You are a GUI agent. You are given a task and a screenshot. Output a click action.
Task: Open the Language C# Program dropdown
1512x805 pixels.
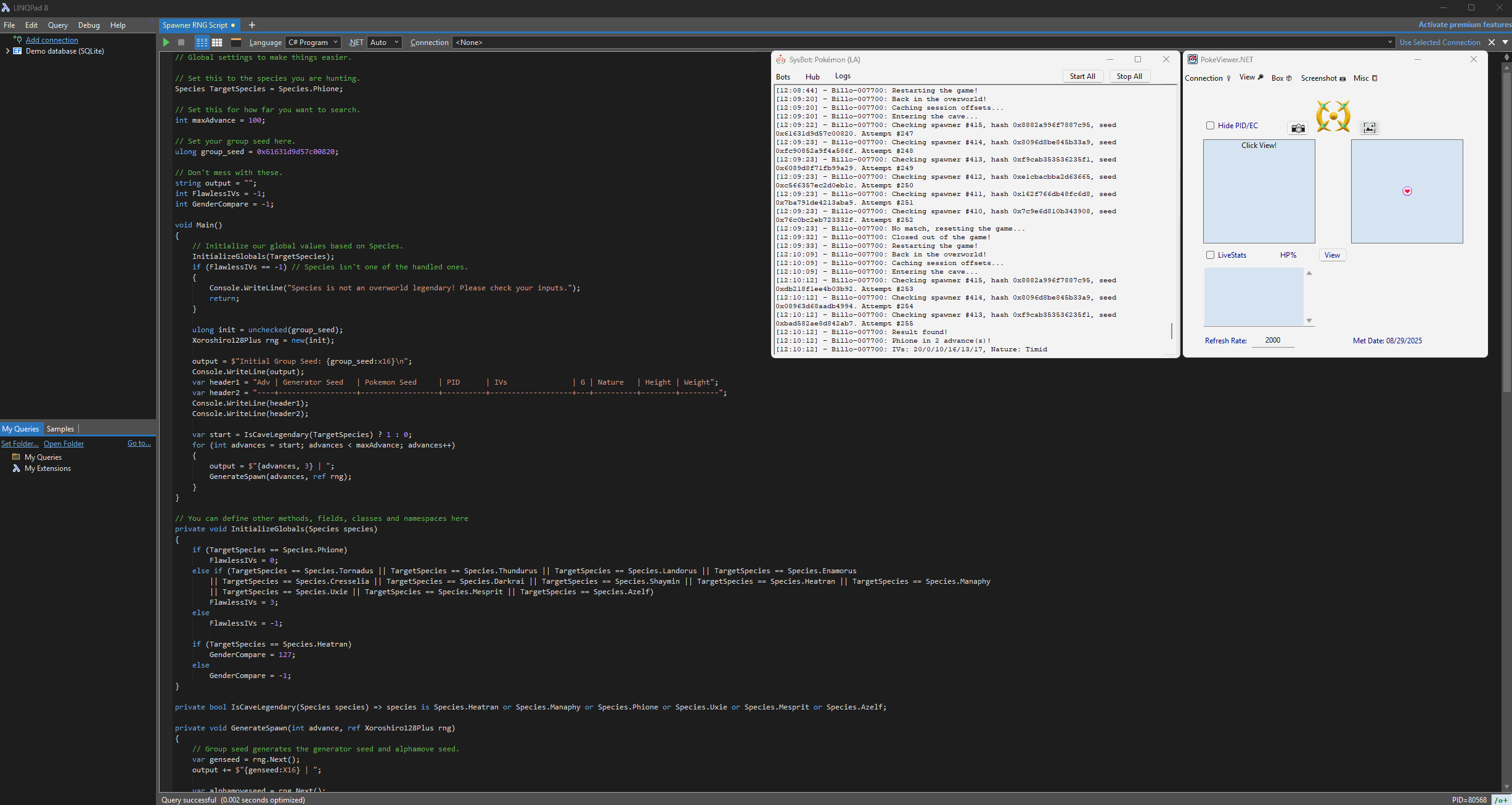click(x=313, y=42)
